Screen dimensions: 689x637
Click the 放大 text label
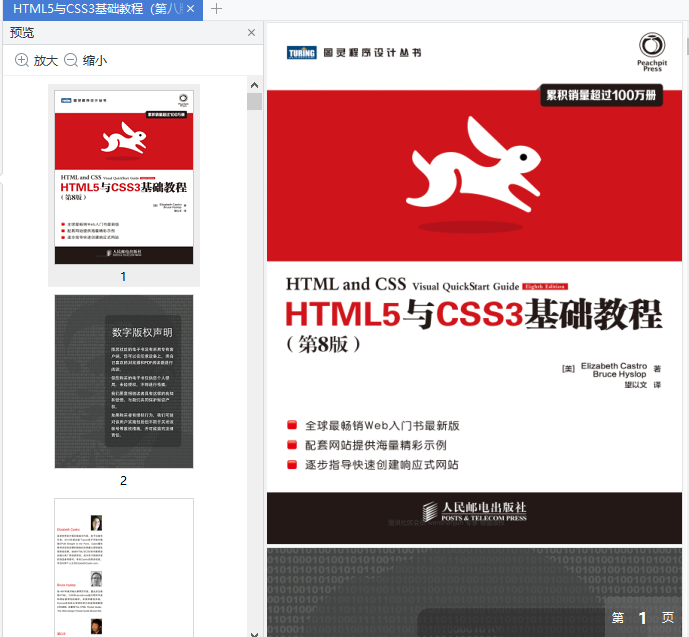click(x=46, y=61)
